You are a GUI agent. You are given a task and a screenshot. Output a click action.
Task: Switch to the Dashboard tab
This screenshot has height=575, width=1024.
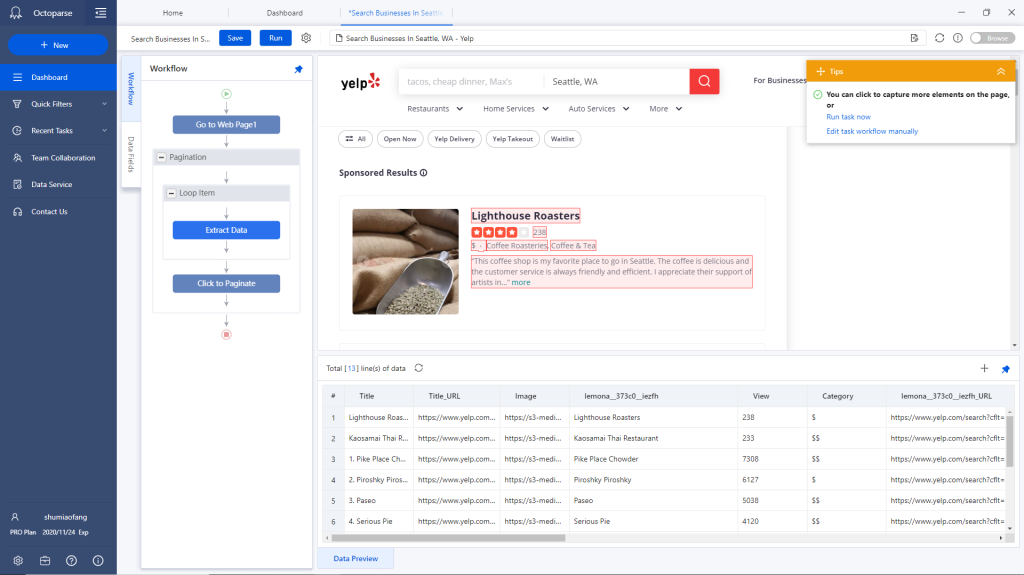point(285,13)
